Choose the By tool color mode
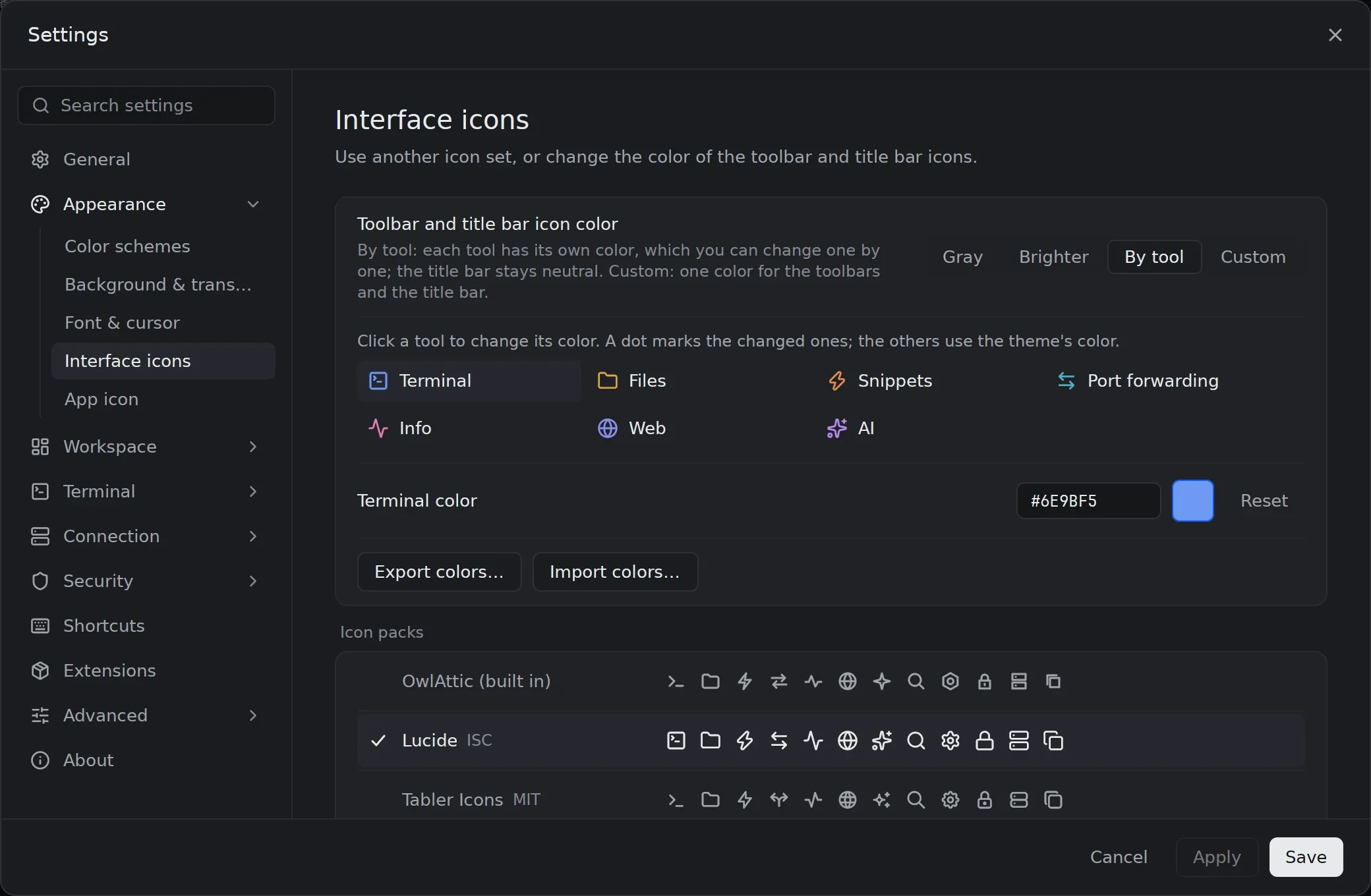 [1154, 257]
